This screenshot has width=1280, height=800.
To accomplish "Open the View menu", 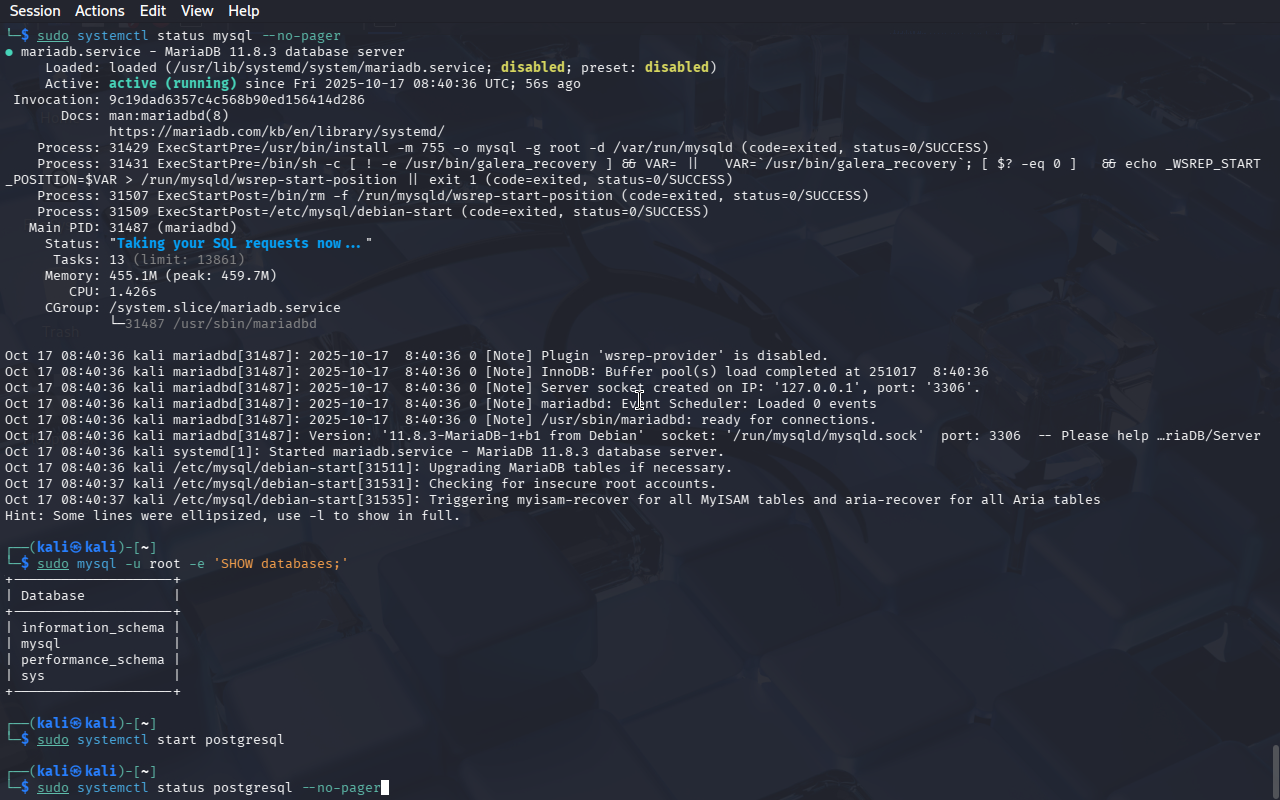I will (197, 11).
